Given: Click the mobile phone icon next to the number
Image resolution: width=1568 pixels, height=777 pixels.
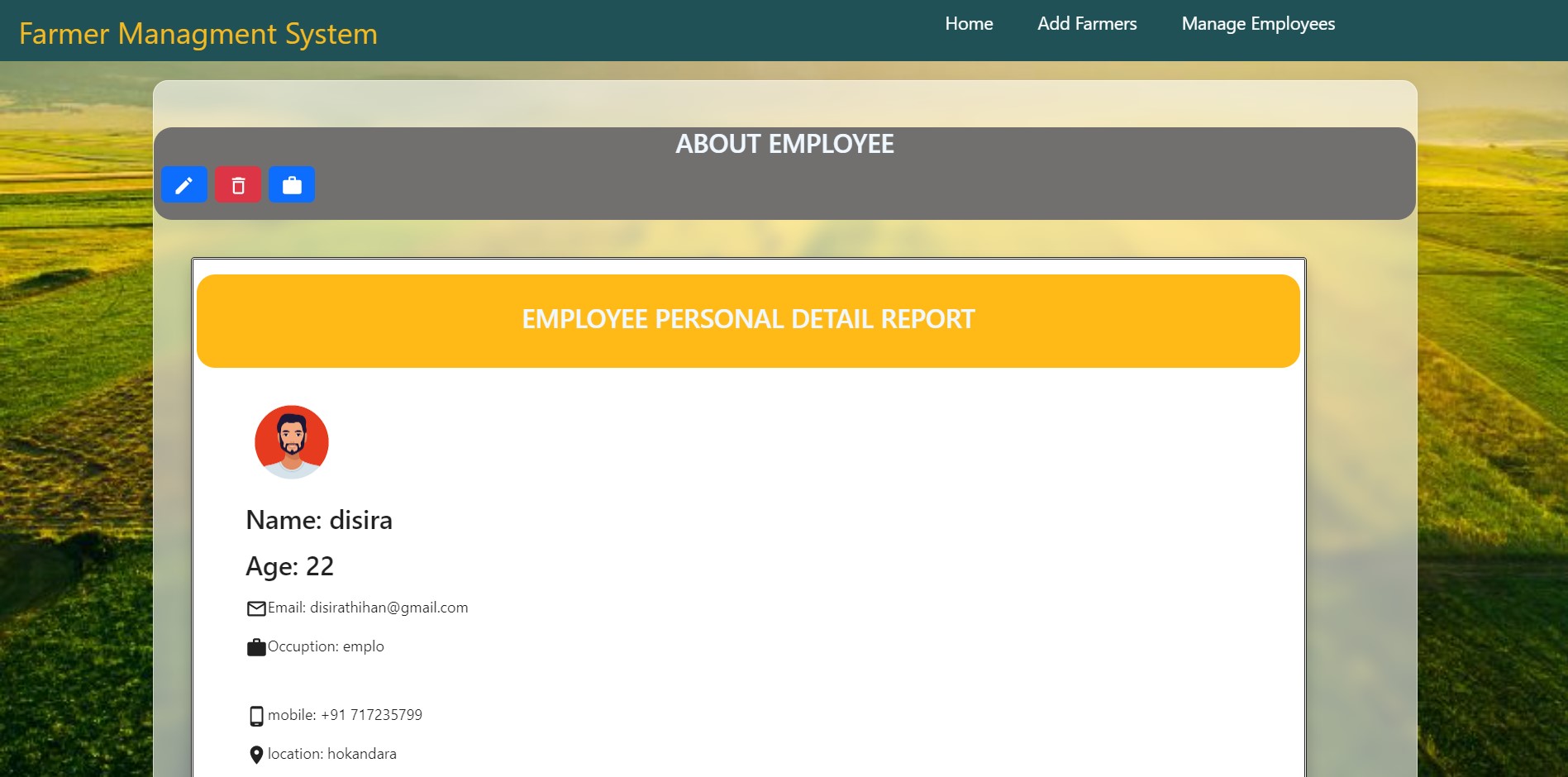Looking at the screenshot, I should click(256, 714).
